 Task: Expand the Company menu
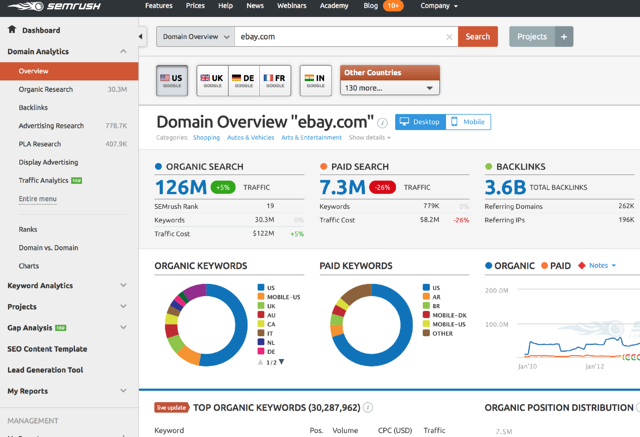click(439, 6)
